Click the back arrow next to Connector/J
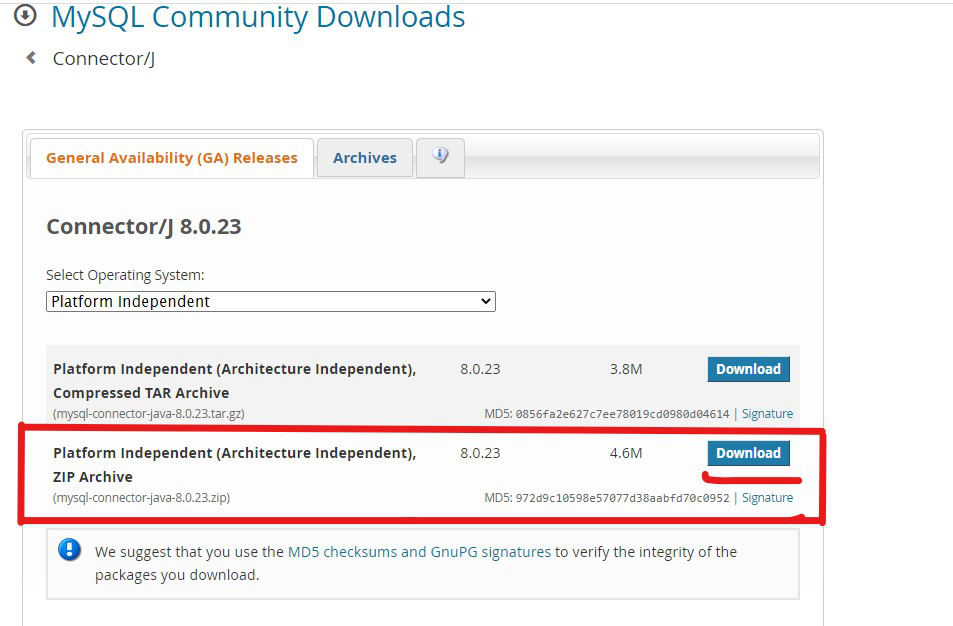Viewport: 953px width, 626px height. click(x=32, y=58)
